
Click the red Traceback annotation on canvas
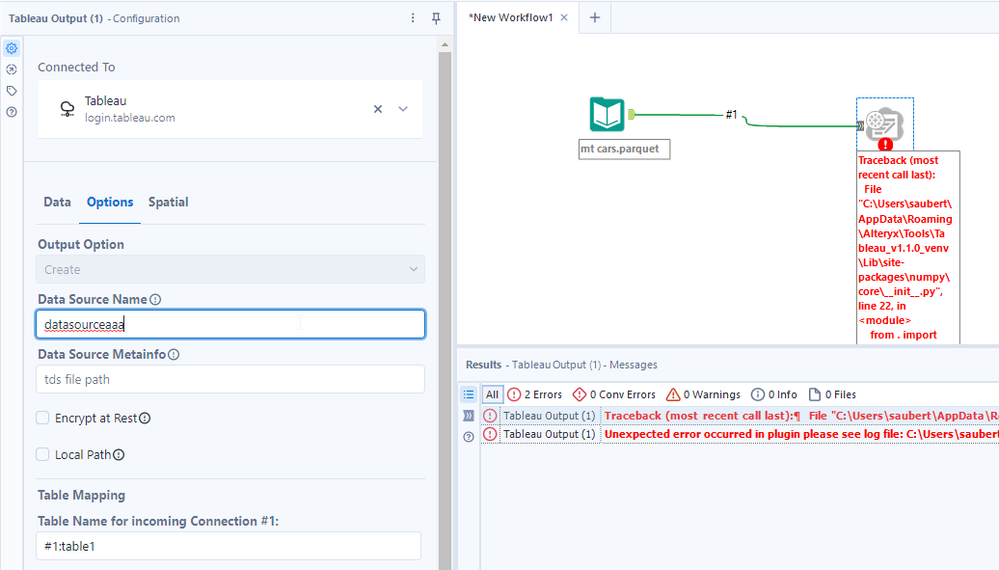tap(908, 248)
